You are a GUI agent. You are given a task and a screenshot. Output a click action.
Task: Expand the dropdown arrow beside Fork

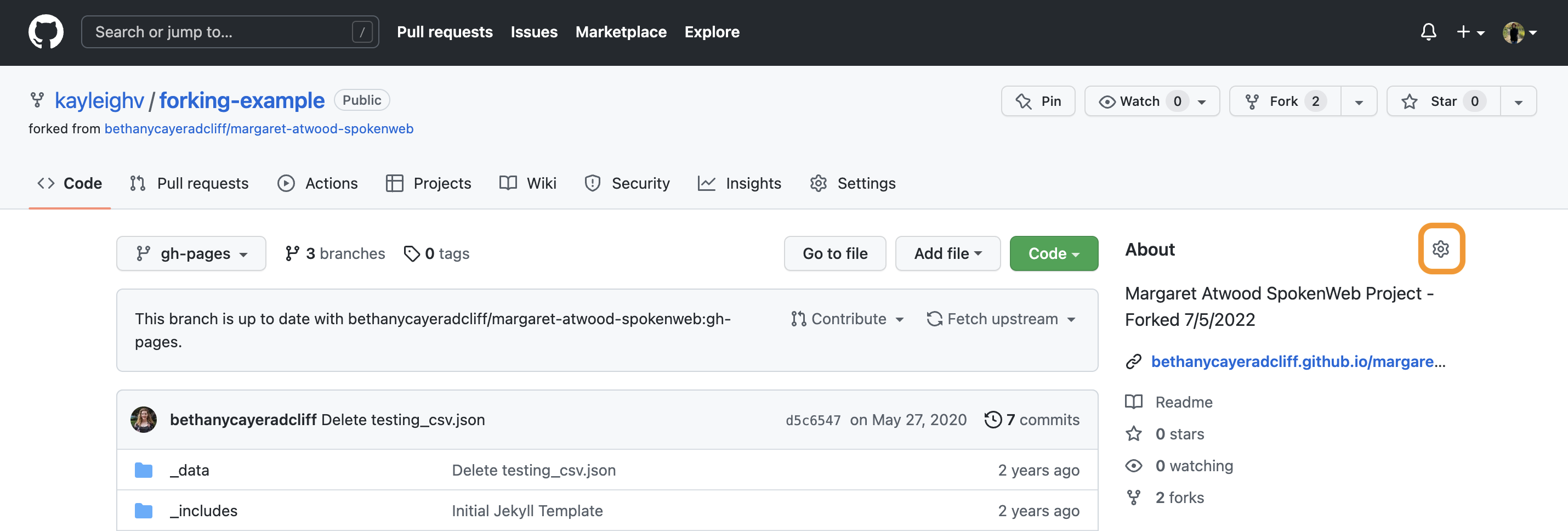tap(1359, 101)
